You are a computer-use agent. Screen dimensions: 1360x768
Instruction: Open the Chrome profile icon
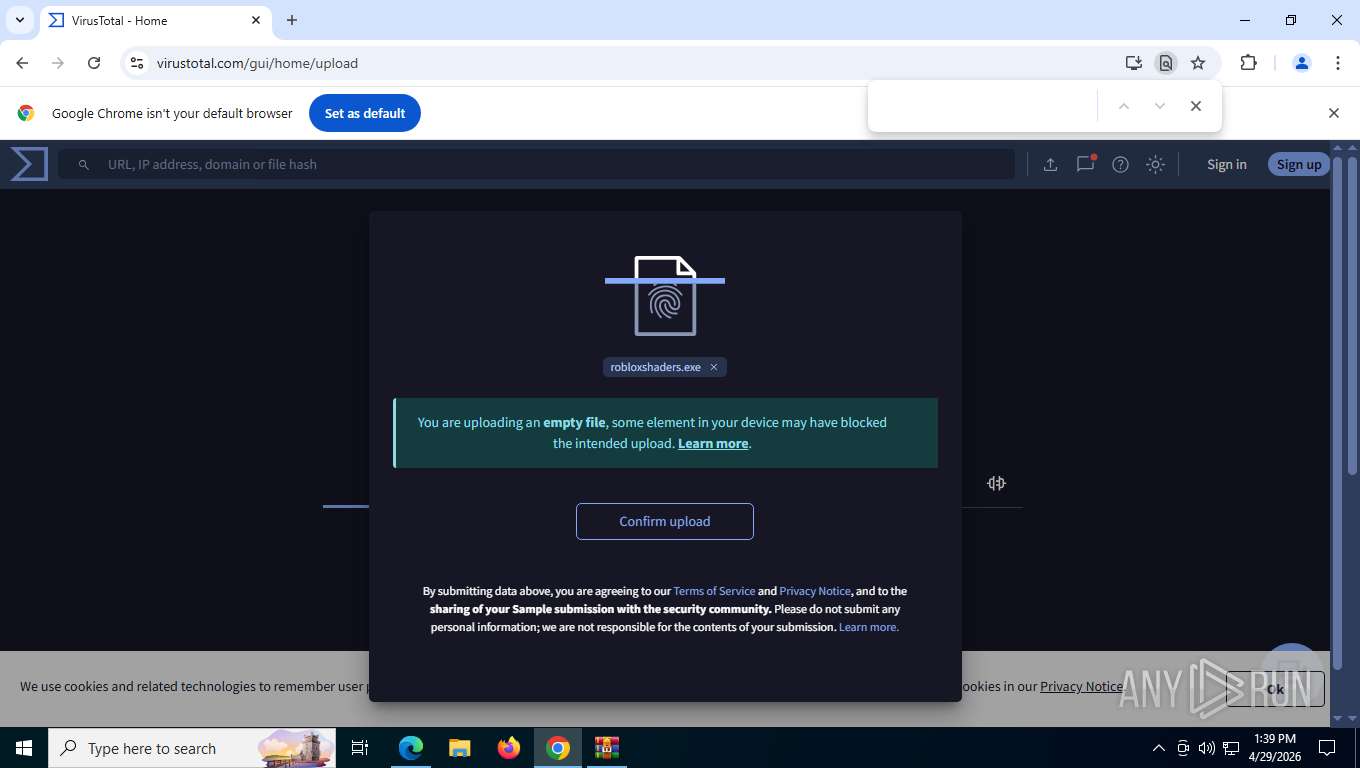1302,63
